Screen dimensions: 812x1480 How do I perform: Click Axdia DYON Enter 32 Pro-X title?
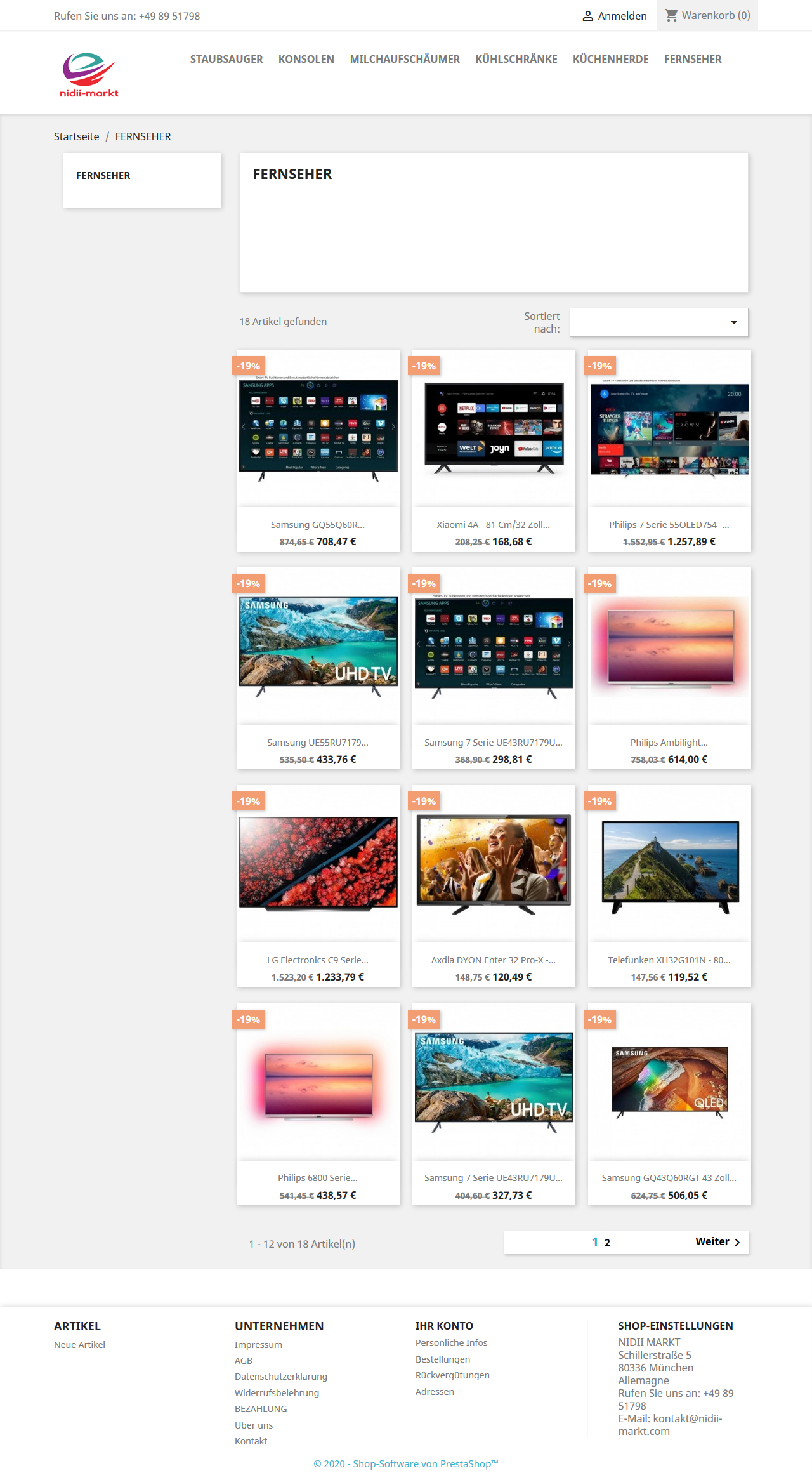[494, 960]
